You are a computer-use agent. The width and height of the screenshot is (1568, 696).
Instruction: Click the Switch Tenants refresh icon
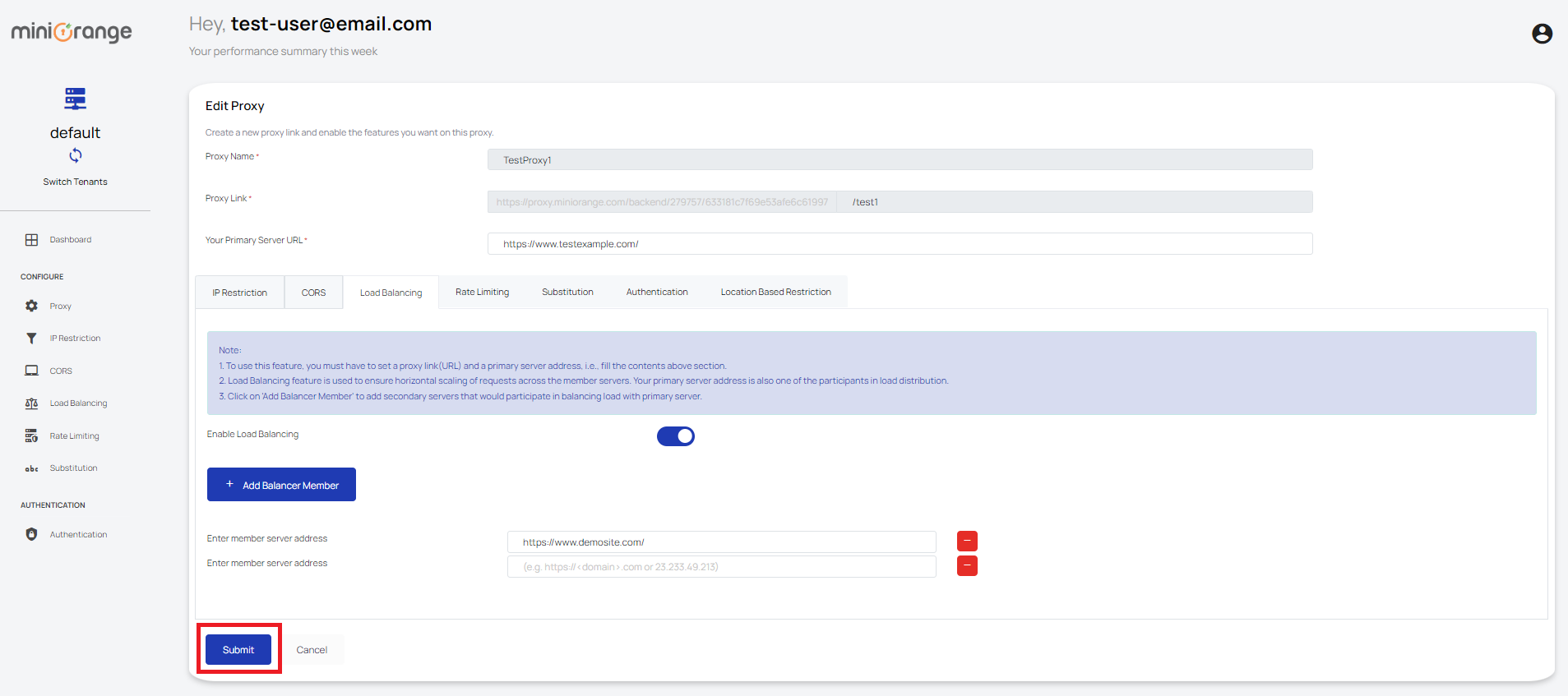(75, 155)
